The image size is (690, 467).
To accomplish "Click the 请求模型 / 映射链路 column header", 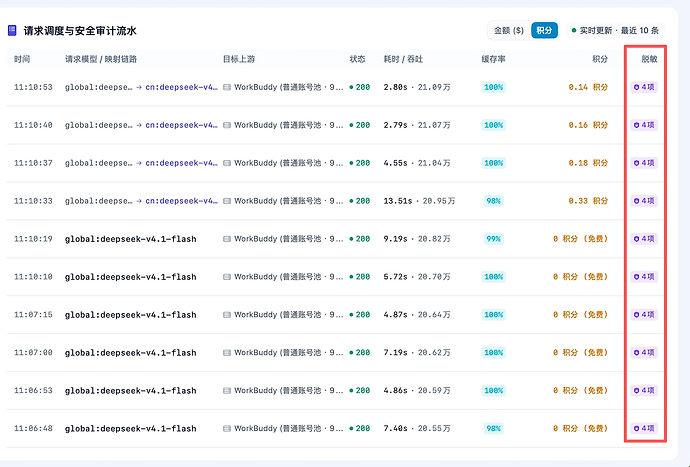I will coord(101,59).
